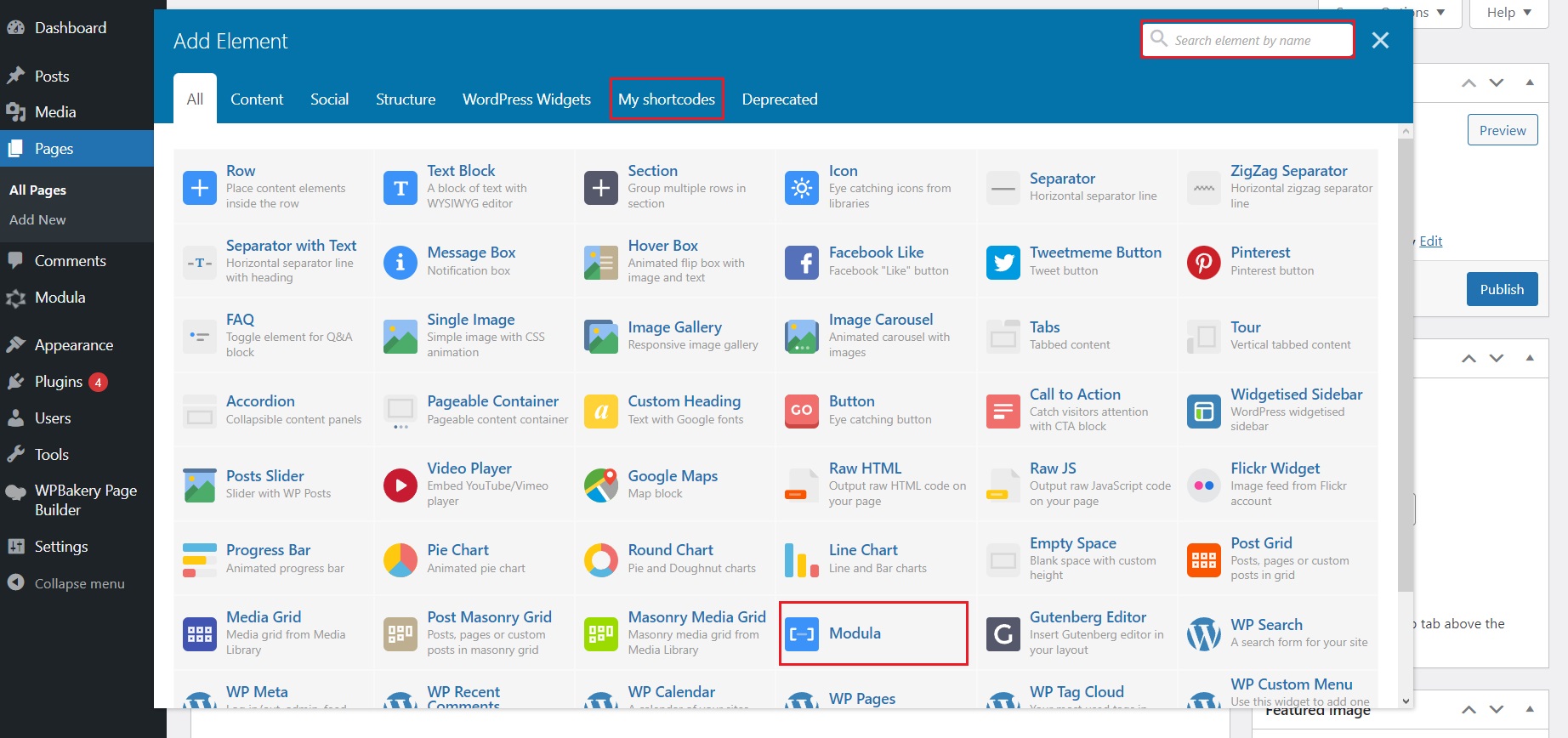Open the Plugins menu in sidebar
The width and height of the screenshot is (1568, 738).
click(x=59, y=382)
